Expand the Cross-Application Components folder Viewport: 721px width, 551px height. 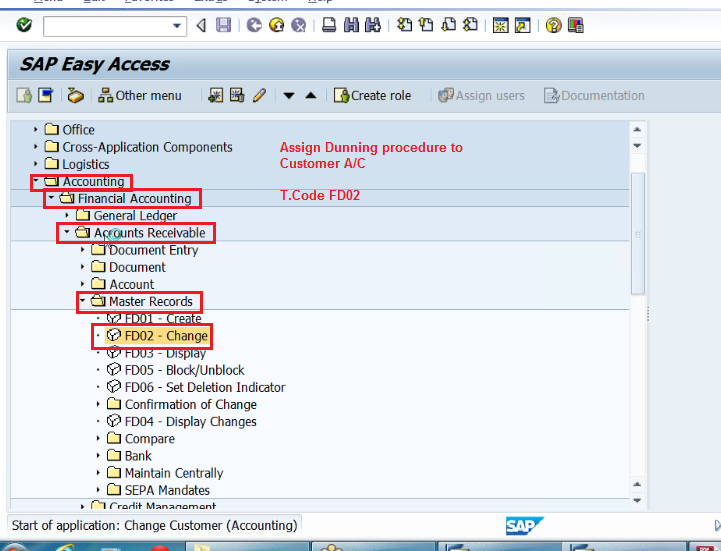[x=35, y=147]
